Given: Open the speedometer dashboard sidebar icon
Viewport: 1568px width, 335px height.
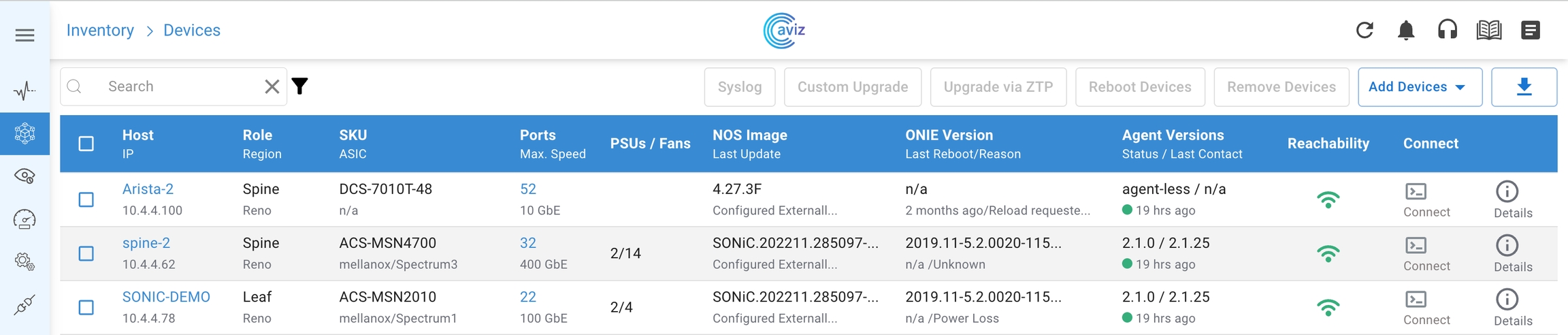Looking at the screenshot, I should pyautogui.click(x=24, y=219).
